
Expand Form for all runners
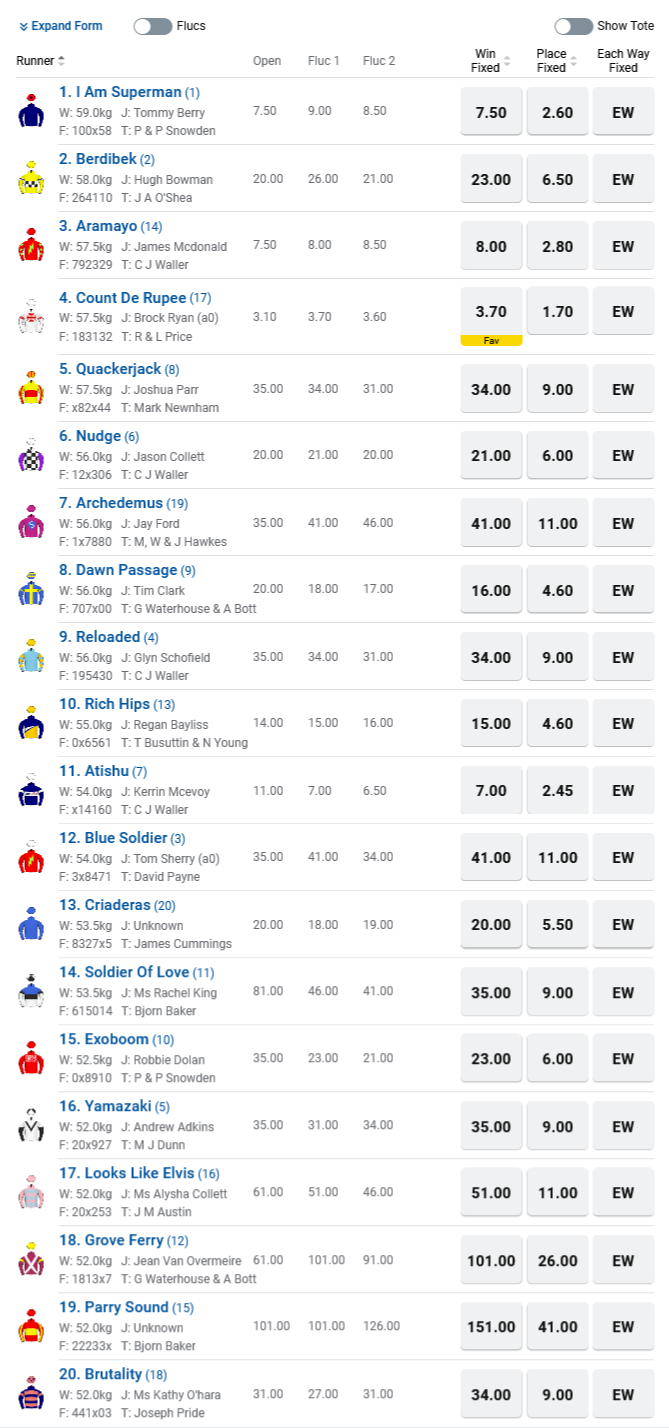(60, 26)
